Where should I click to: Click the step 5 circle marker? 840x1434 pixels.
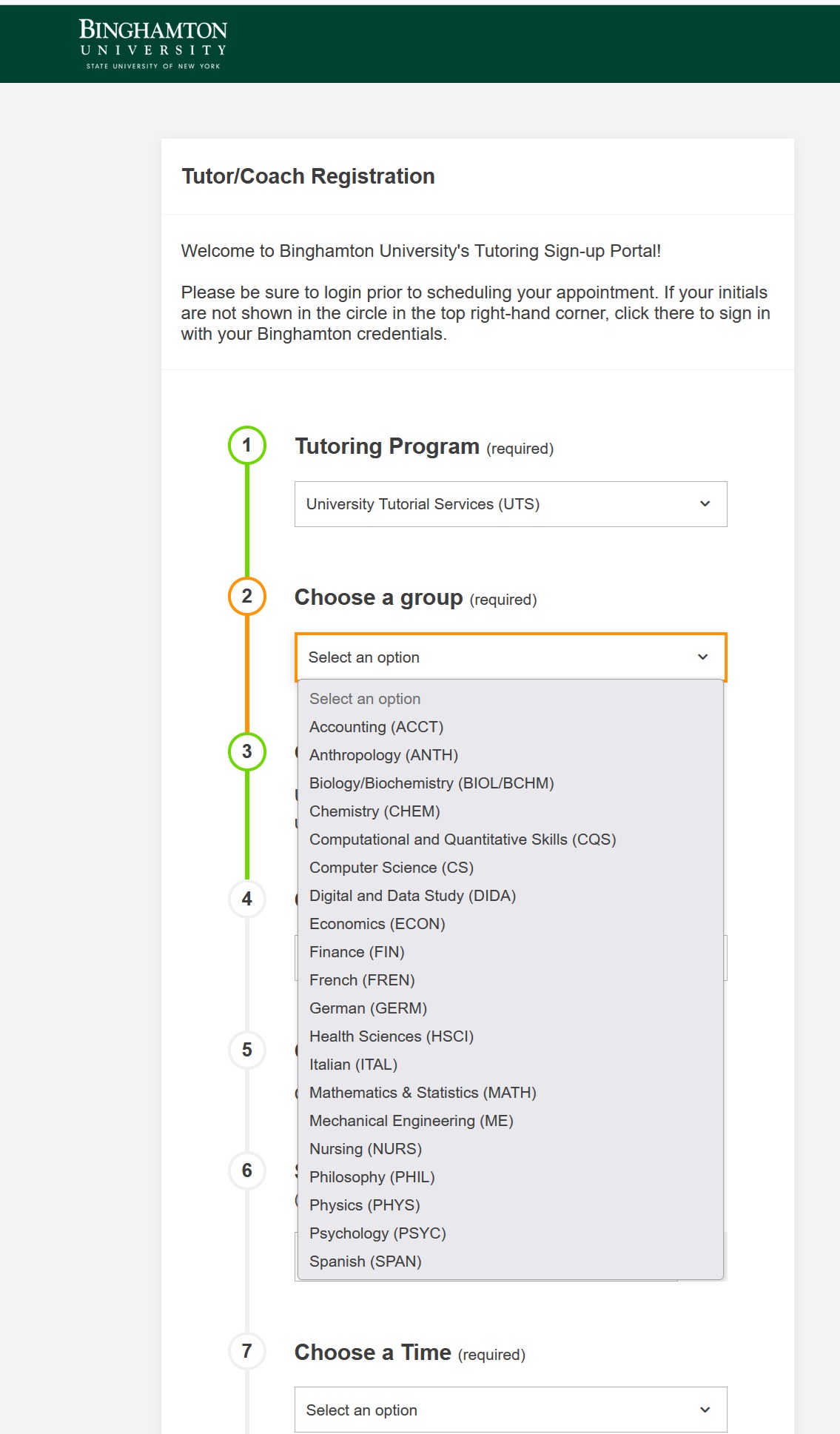click(247, 1050)
